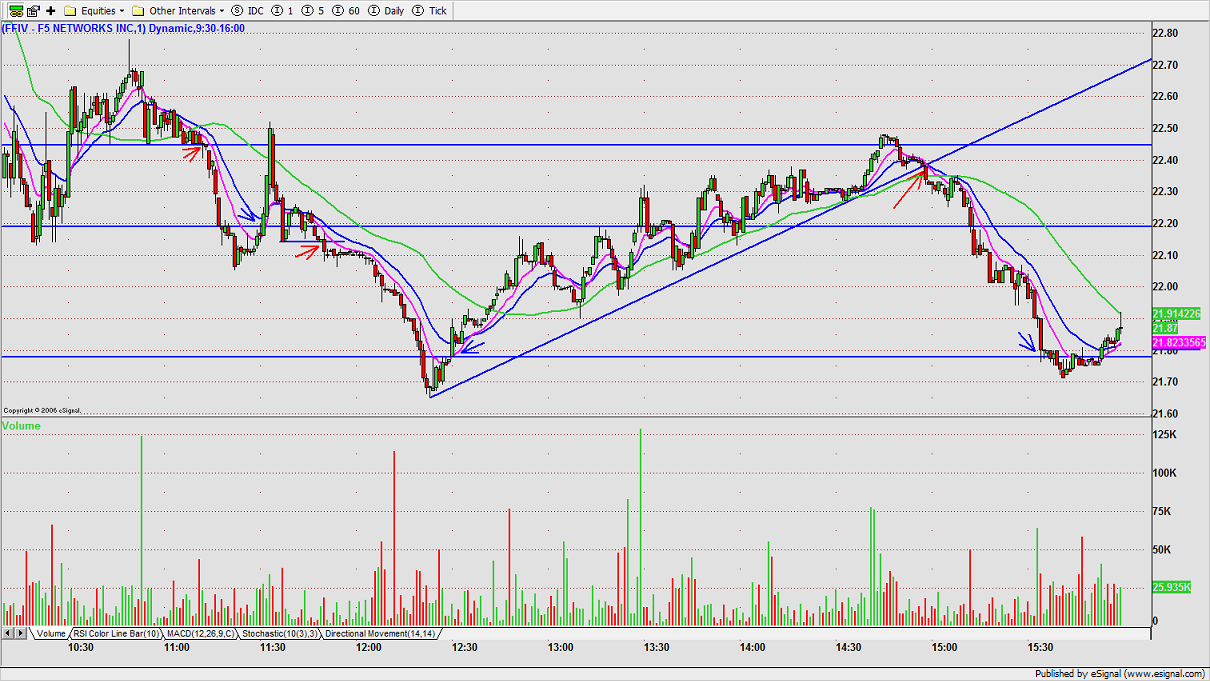The width and height of the screenshot is (1210, 681).
Task: Click the Published by eSignal footer text
Action: (1118, 674)
